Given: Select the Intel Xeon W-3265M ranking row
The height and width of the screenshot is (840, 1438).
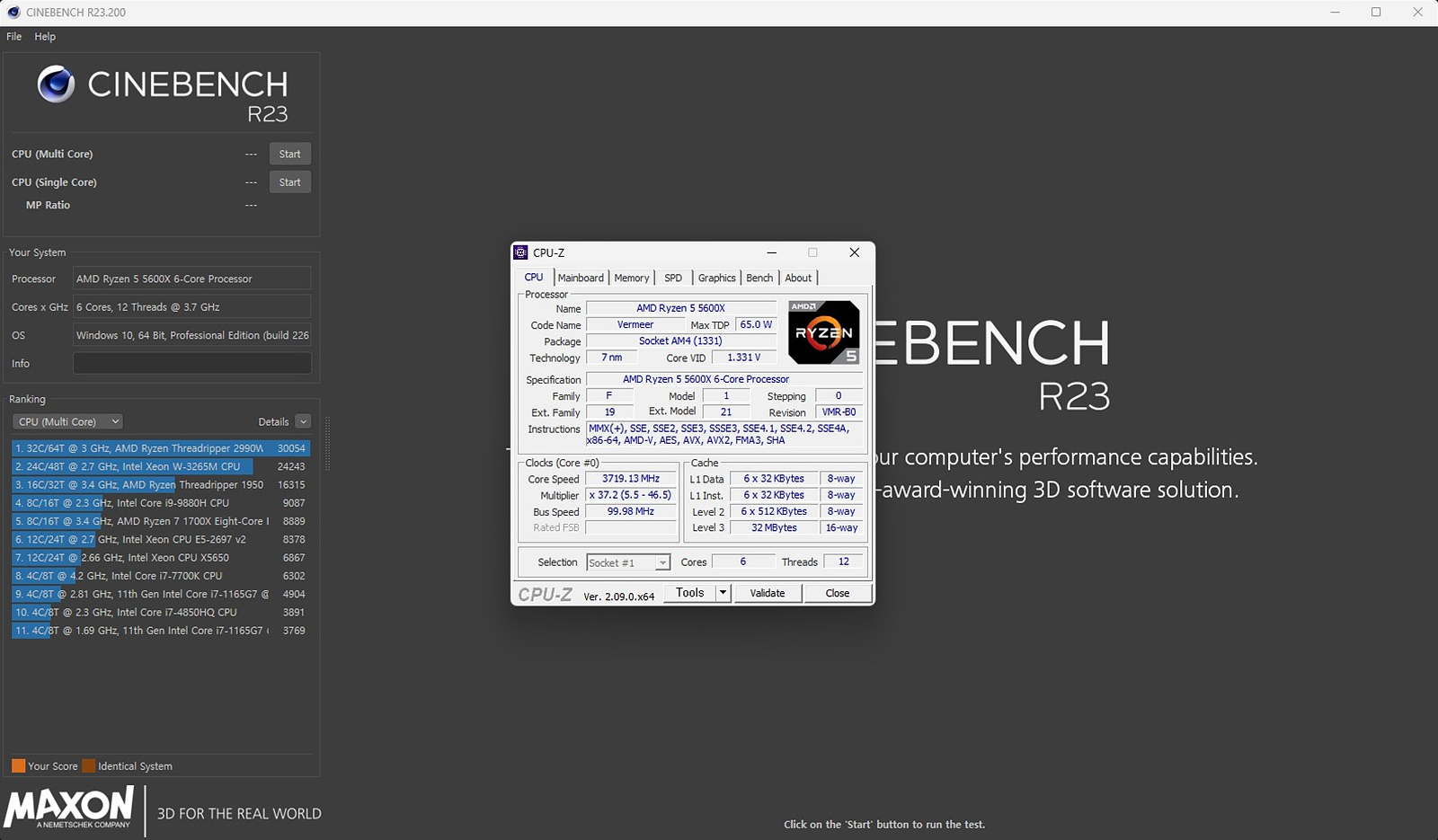Looking at the screenshot, I should click(161, 466).
